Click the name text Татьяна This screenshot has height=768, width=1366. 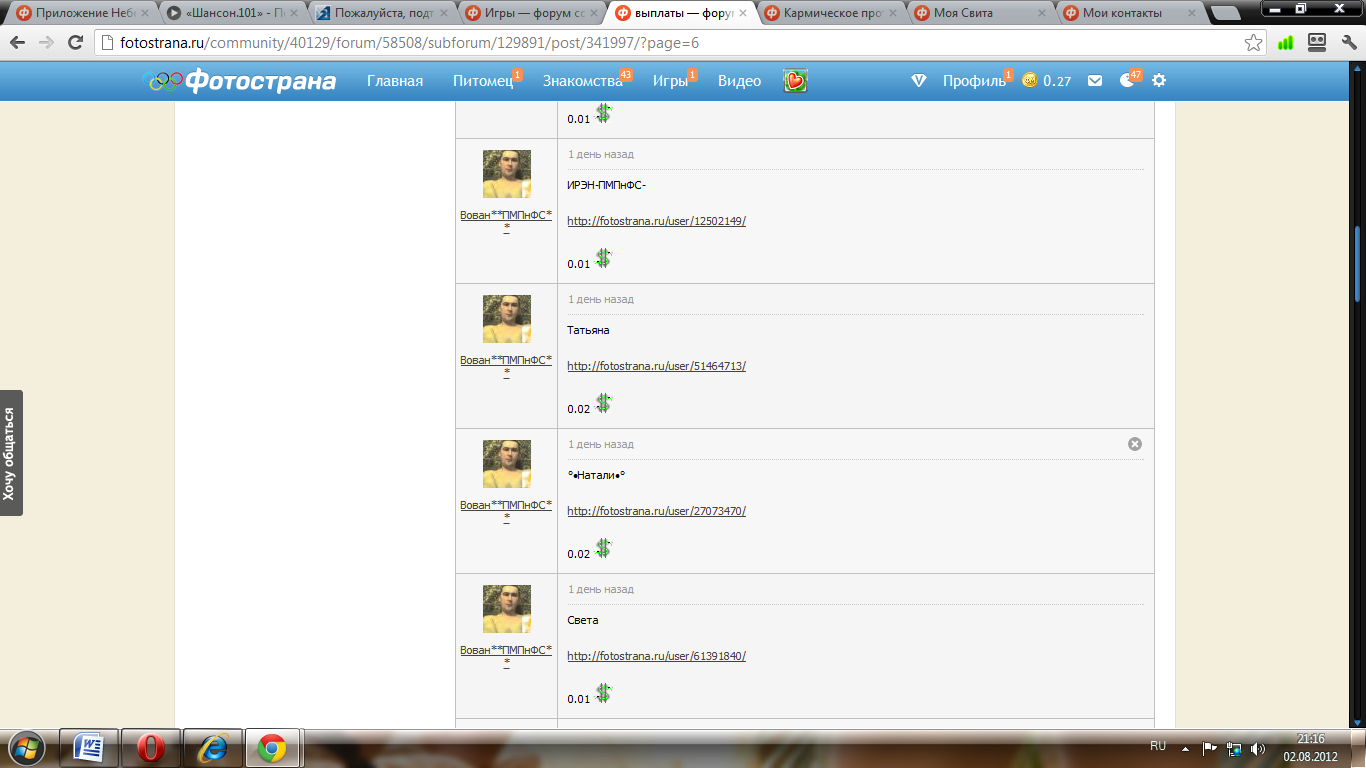click(x=588, y=330)
